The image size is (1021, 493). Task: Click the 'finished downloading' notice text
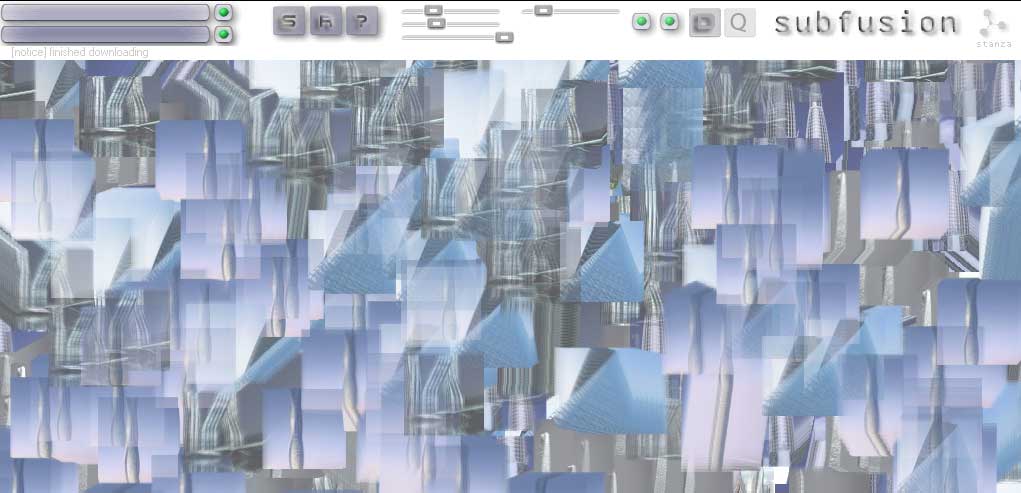click(x=79, y=52)
